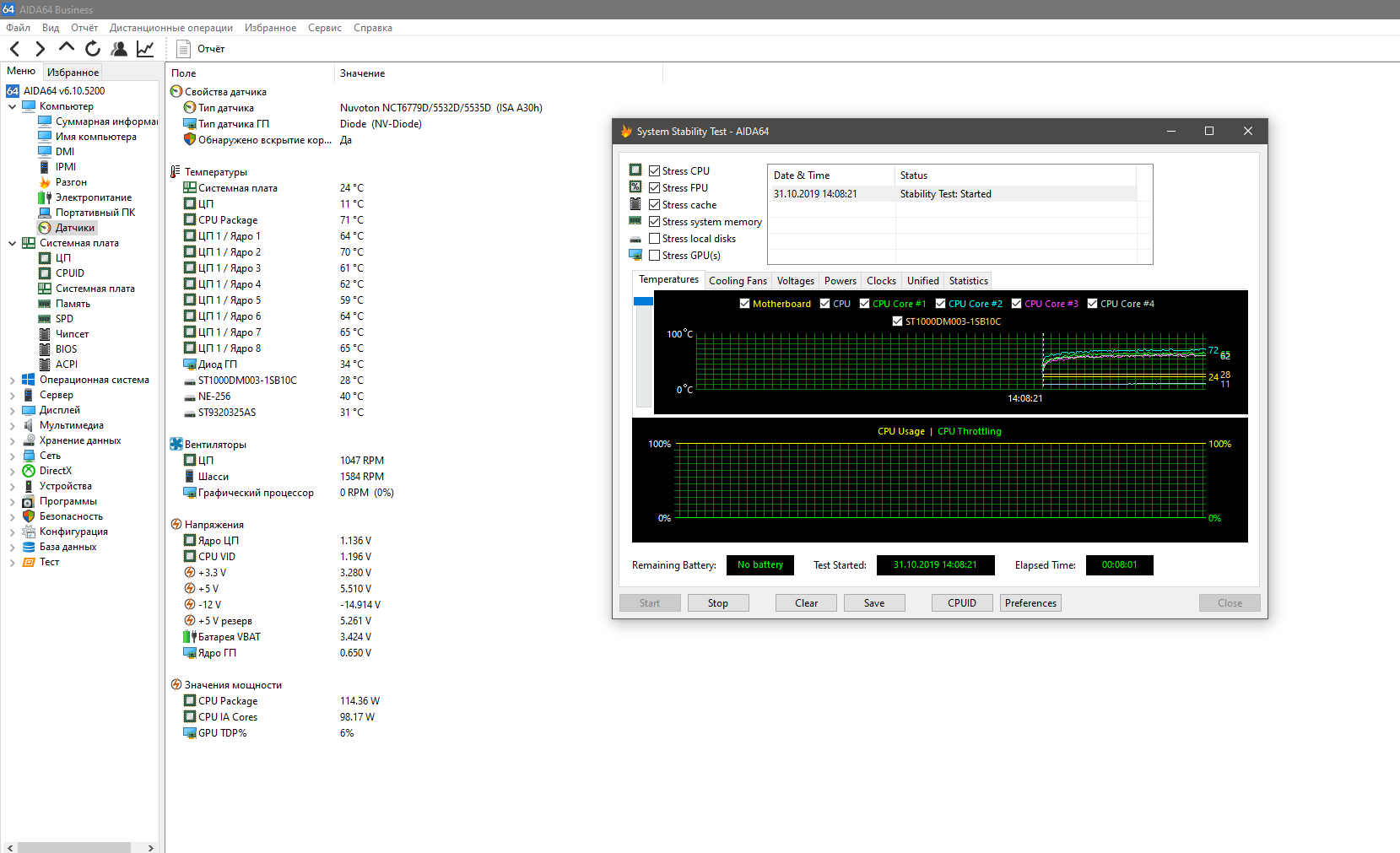Enable Stress local disks checkbox
The width and height of the screenshot is (1400, 853).
[654, 238]
